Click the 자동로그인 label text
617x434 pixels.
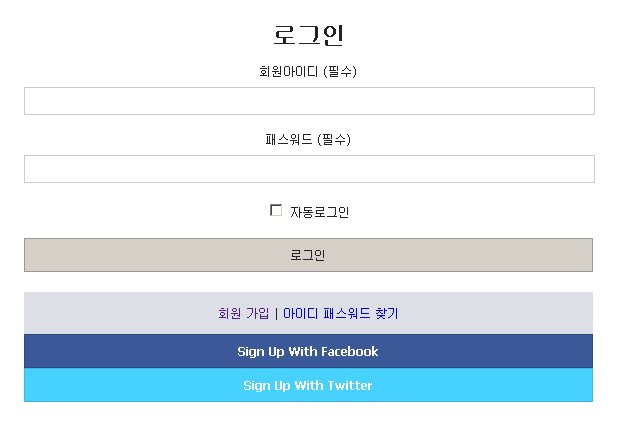click(320, 212)
